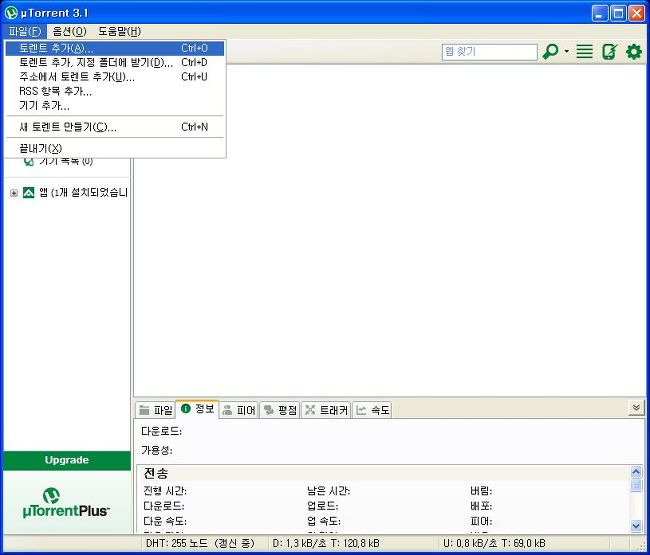The image size is (650, 555).
Task: Click info pane scrollbar down arrow
Action: click(636, 526)
